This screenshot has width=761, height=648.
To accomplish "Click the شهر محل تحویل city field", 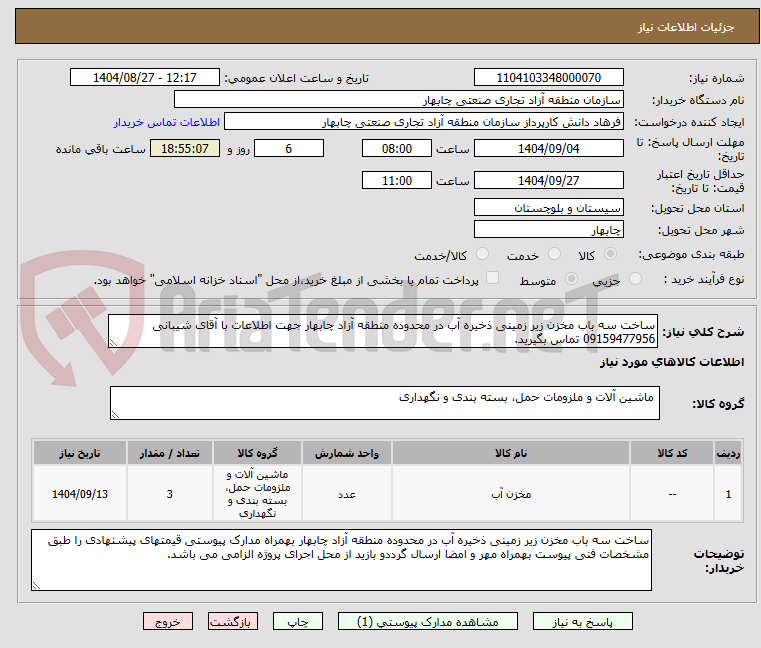I will click(x=548, y=230).
